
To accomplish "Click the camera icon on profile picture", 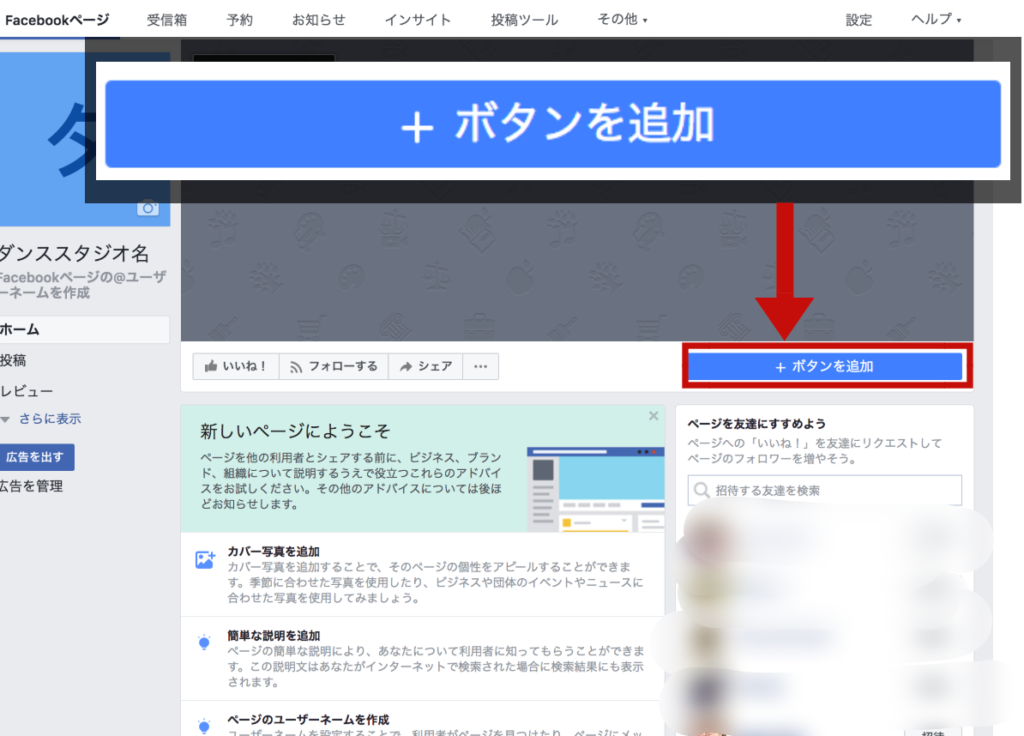I will (x=148, y=208).
